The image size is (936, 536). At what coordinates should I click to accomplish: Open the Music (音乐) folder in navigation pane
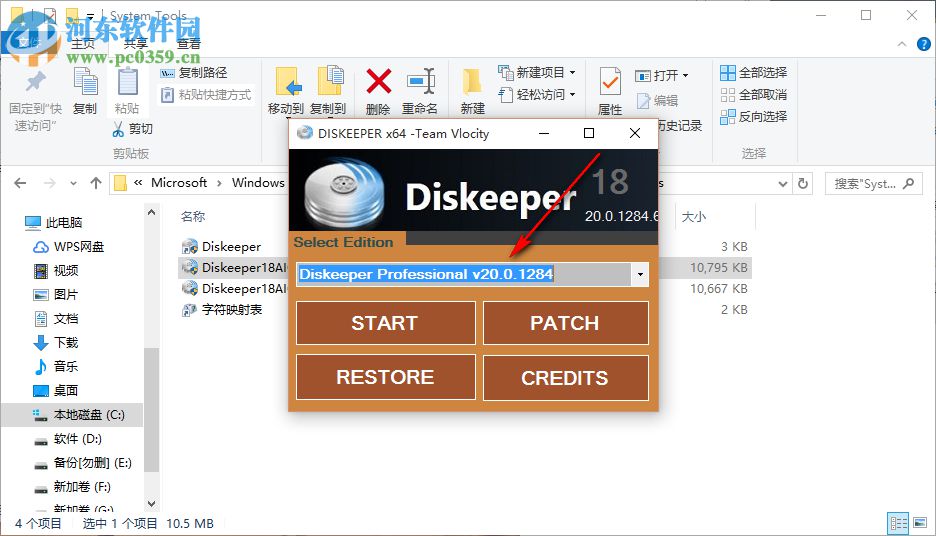(x=56, y=366)
